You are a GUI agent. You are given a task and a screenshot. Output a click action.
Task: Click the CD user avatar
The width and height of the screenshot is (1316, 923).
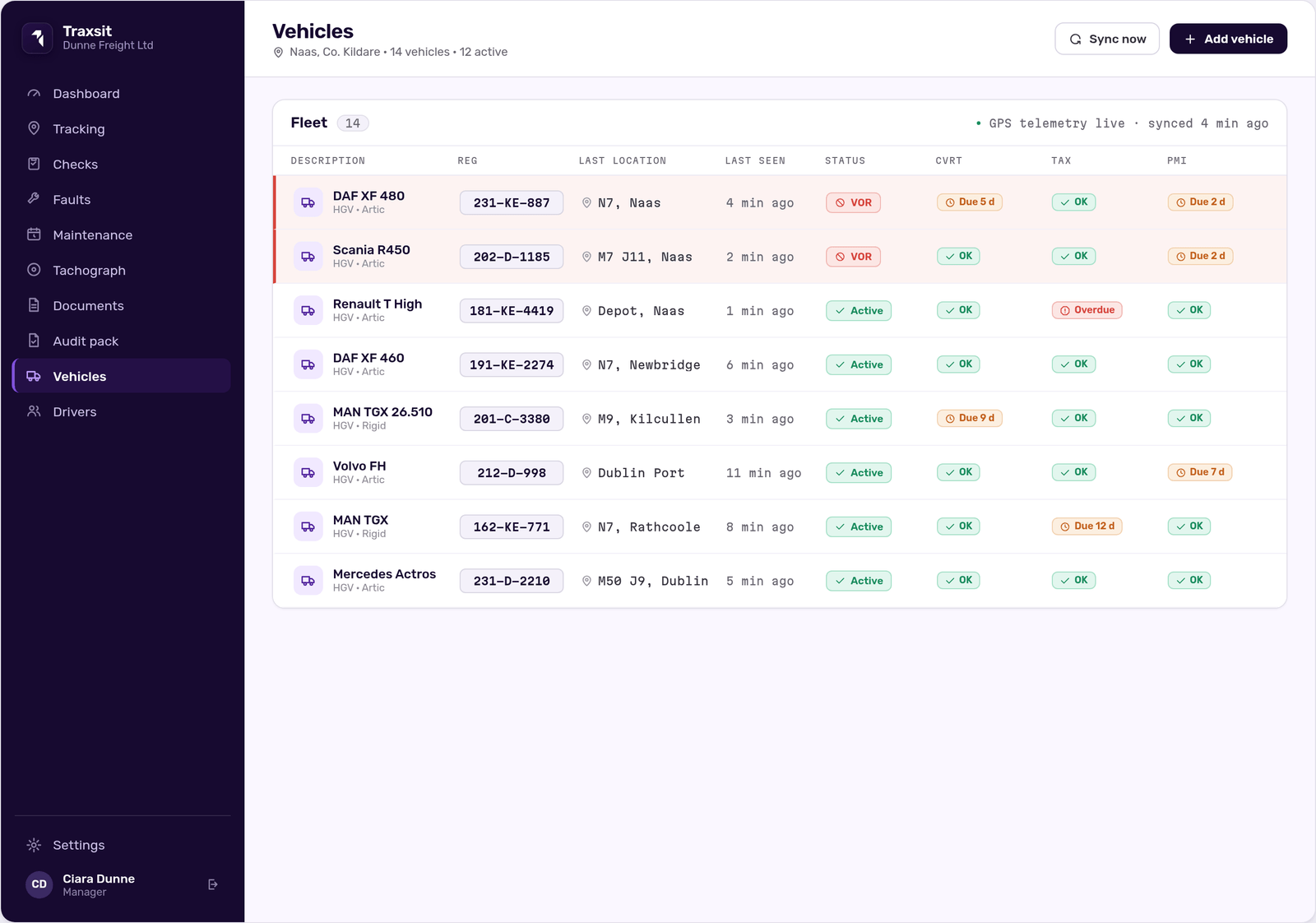click(39, 884)
